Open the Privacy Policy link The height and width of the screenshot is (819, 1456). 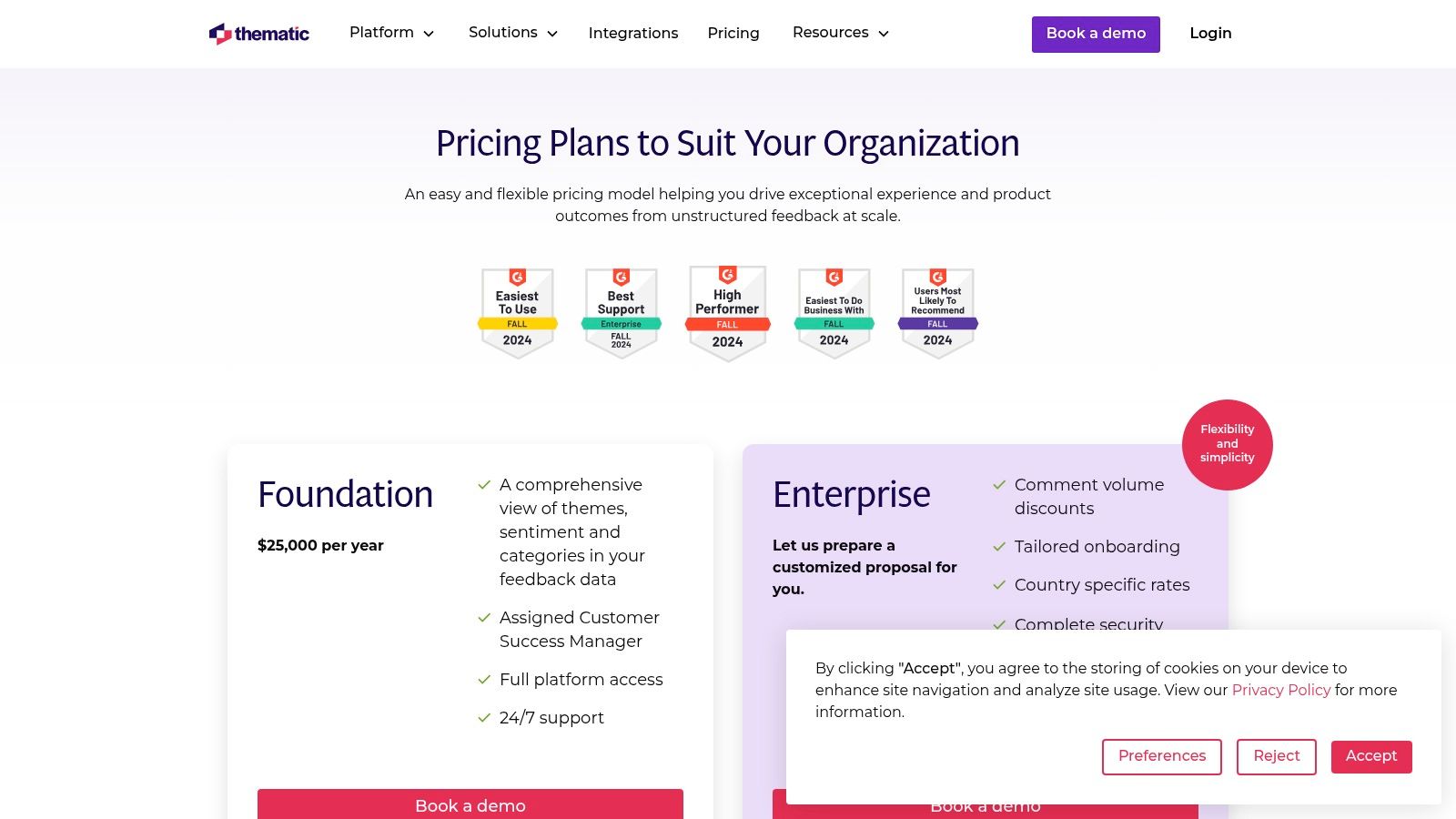(x=1280, y=690)
